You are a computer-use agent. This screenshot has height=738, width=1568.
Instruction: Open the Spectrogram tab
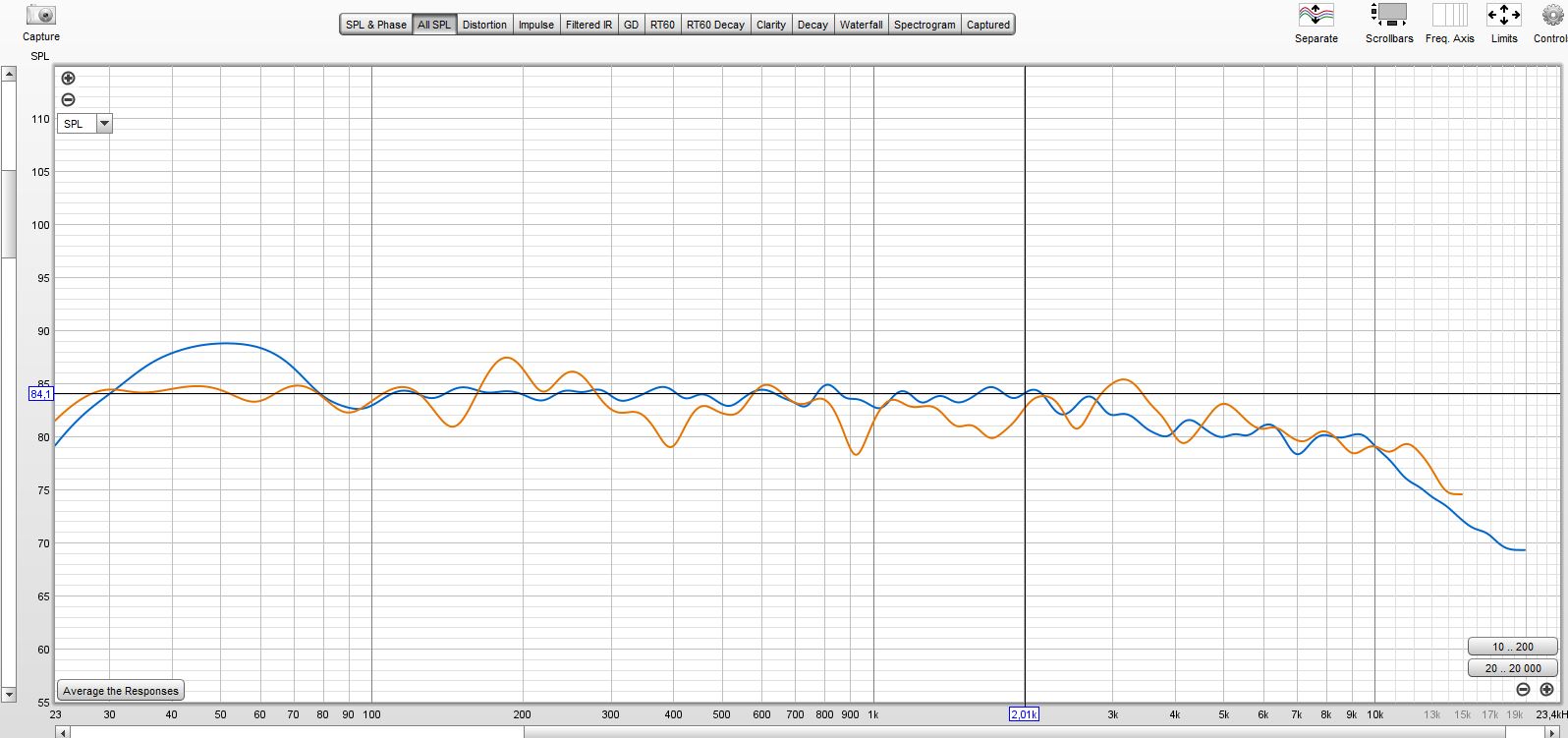(x=924, y=25)
